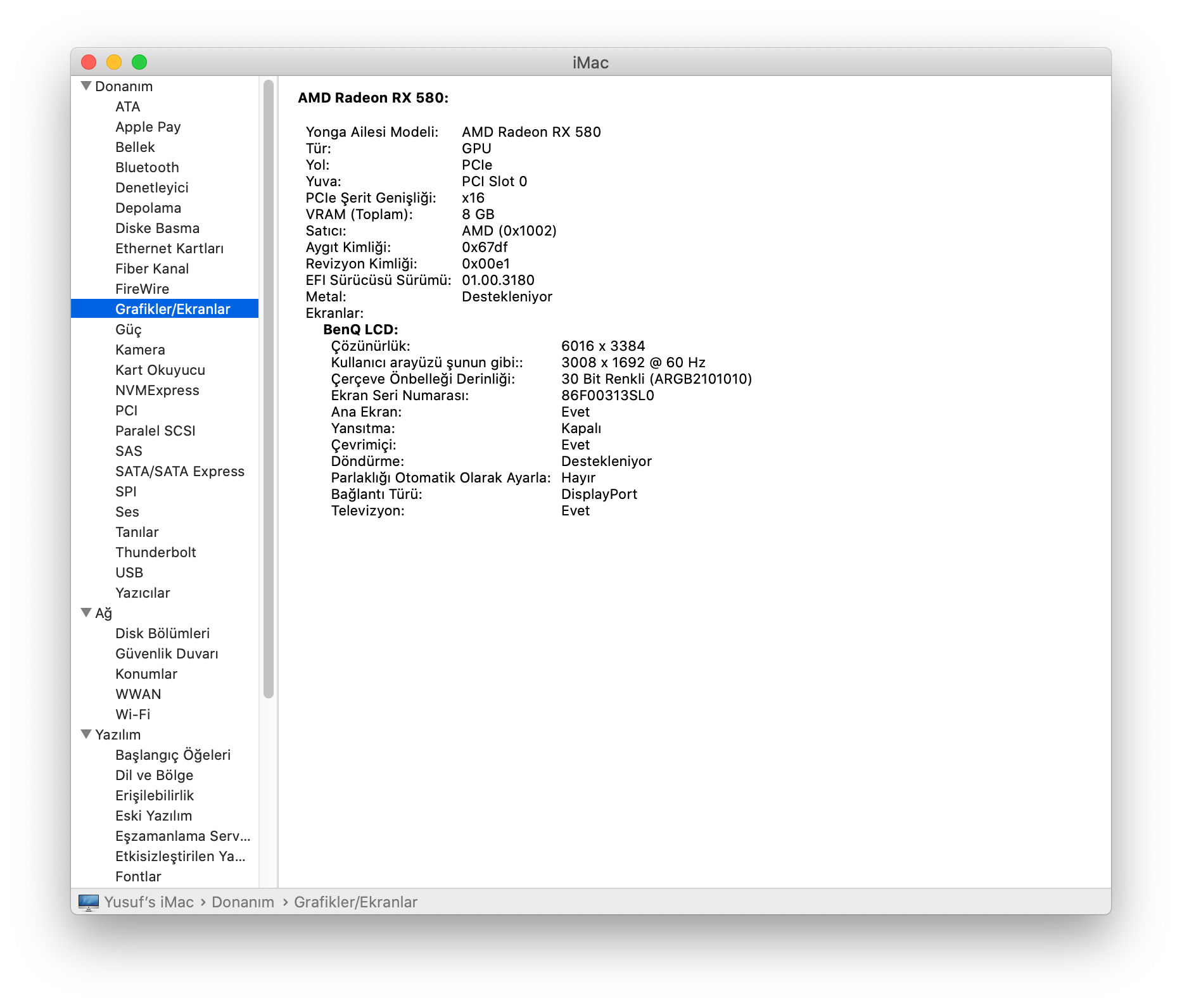Collapse the Ağ section disclosure triangle
This screenshot has height=1008, width=1182.
(x=87, y=613)
